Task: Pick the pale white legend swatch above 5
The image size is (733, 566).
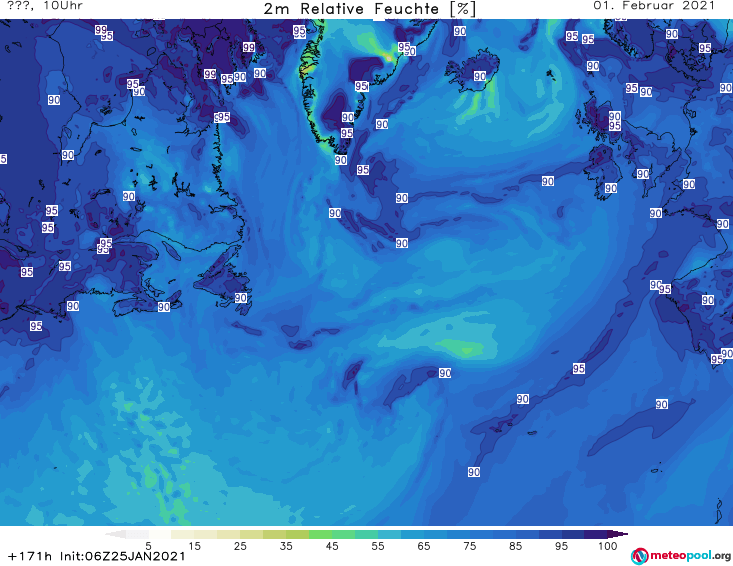Action: click(x=137, y=534)
